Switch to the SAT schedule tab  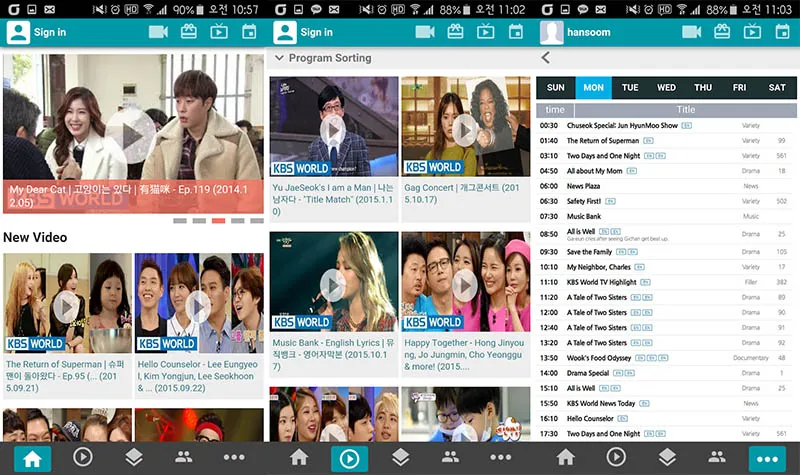coord(777,88)
